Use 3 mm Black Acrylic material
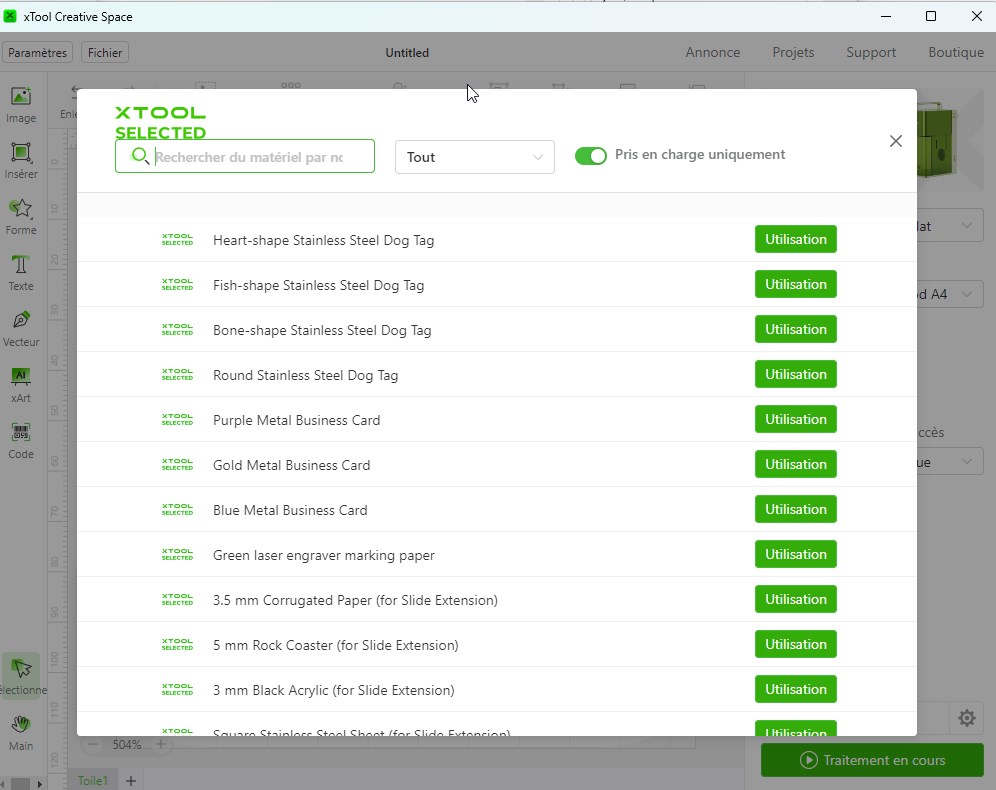The height and width of the screenshot is (790, 996). click(x=795, y=690)
